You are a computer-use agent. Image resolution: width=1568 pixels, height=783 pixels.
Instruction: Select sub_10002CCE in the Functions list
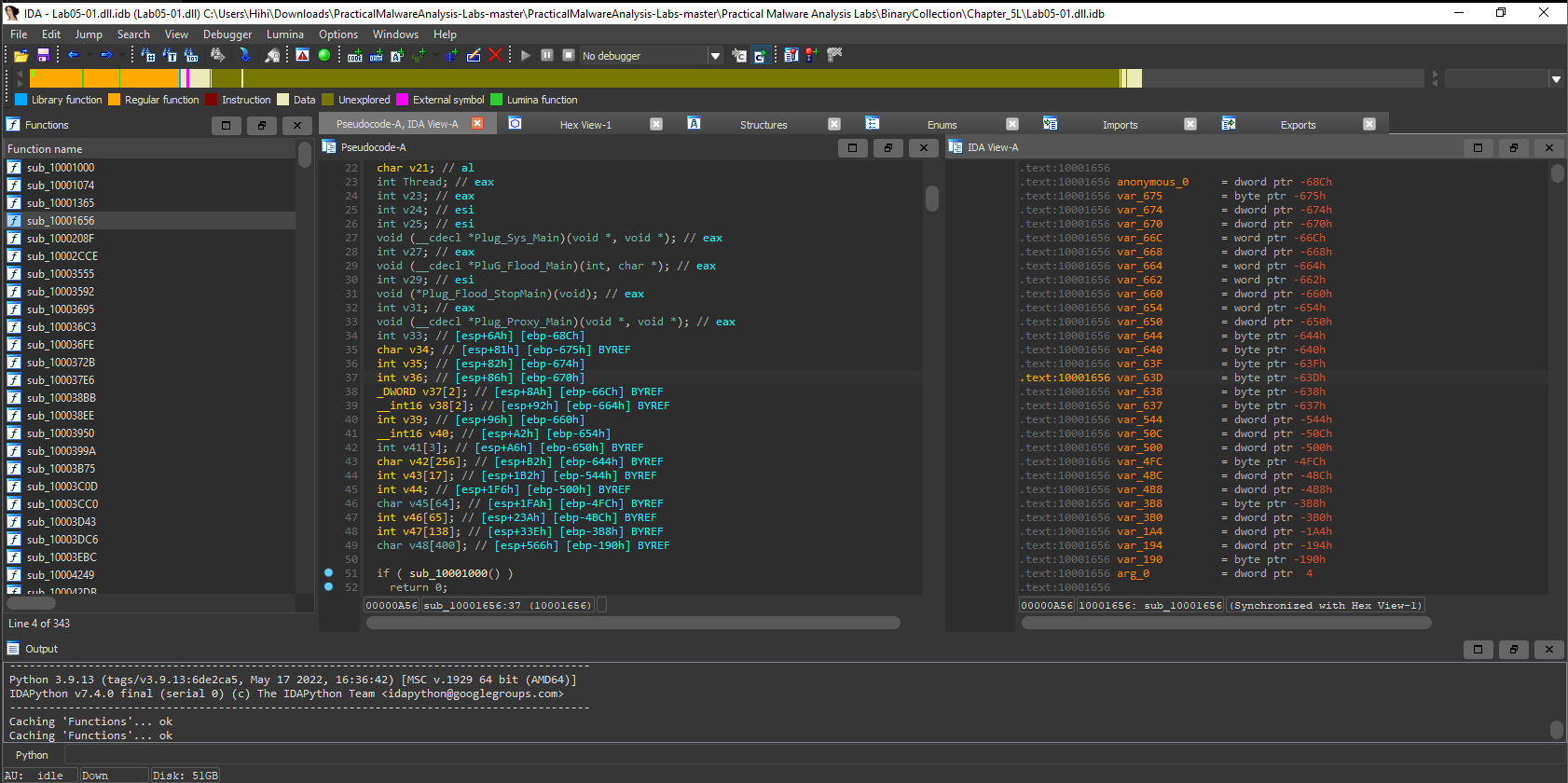coord(62,256)
